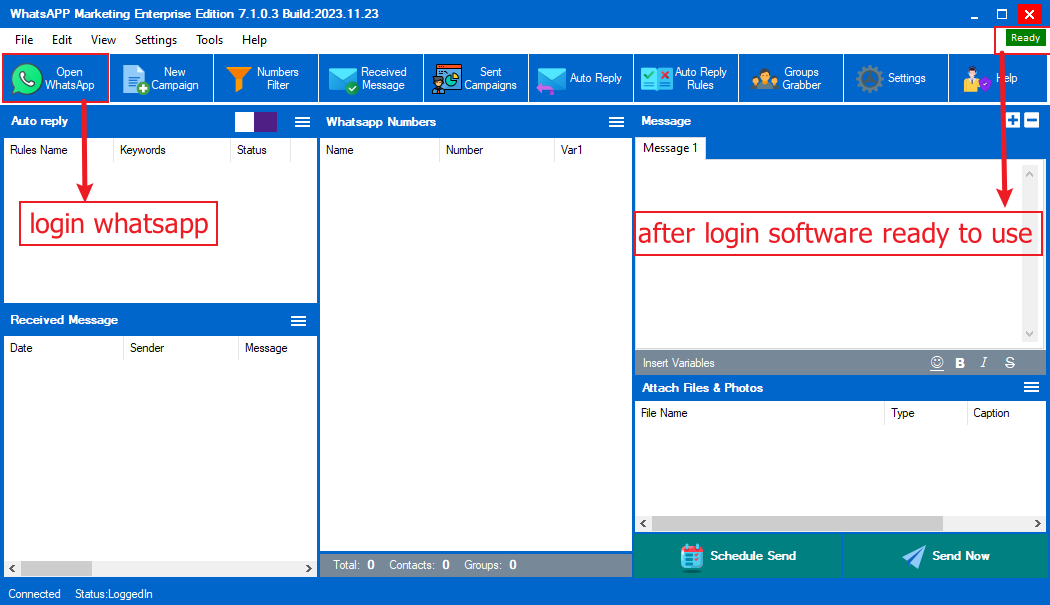This screenshot has width=1050, height=605.
Task: Add a new message tab with plus
Action: tap(1013, 121)
